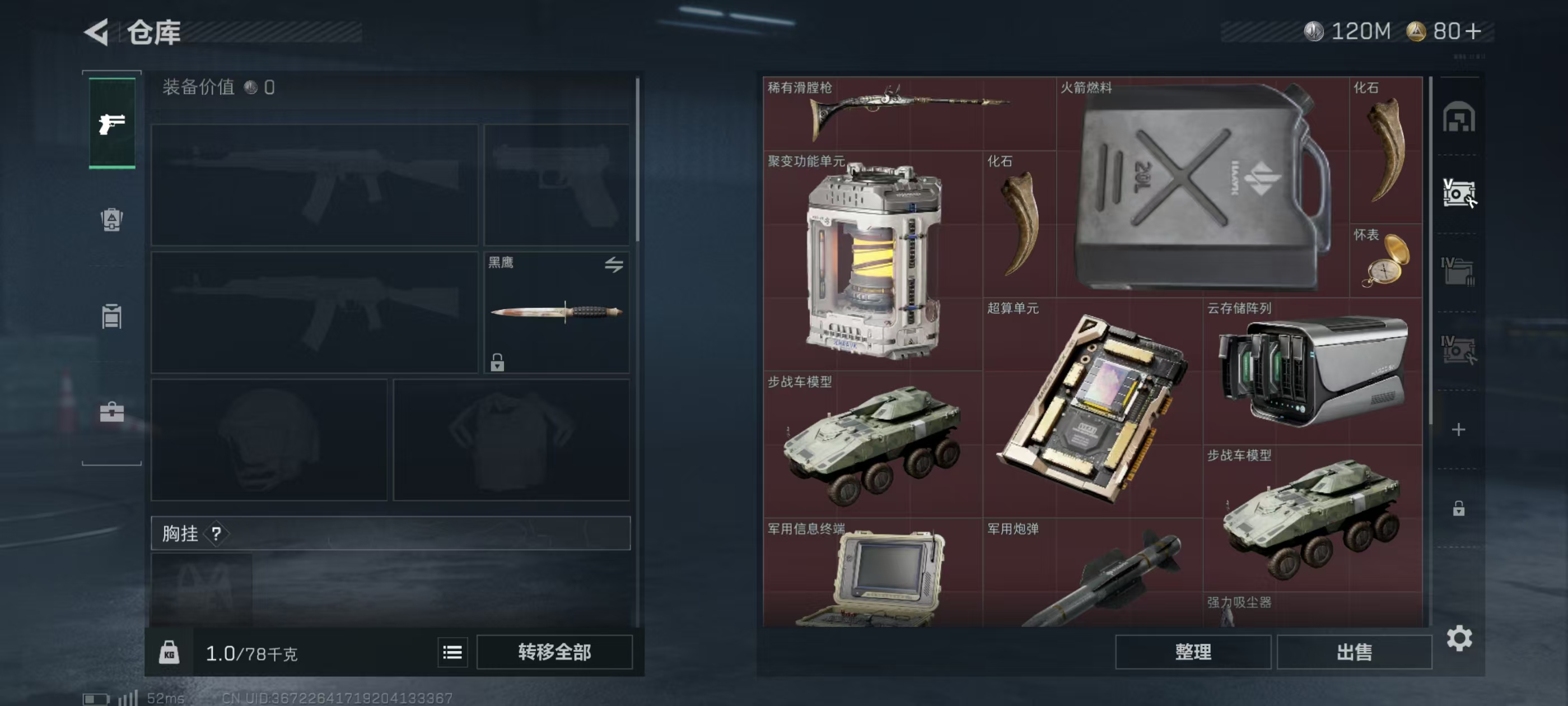Toggle the lock on the 黑鹰 knife
Screen dimensions: 1568x706
[x=497, y=363]
